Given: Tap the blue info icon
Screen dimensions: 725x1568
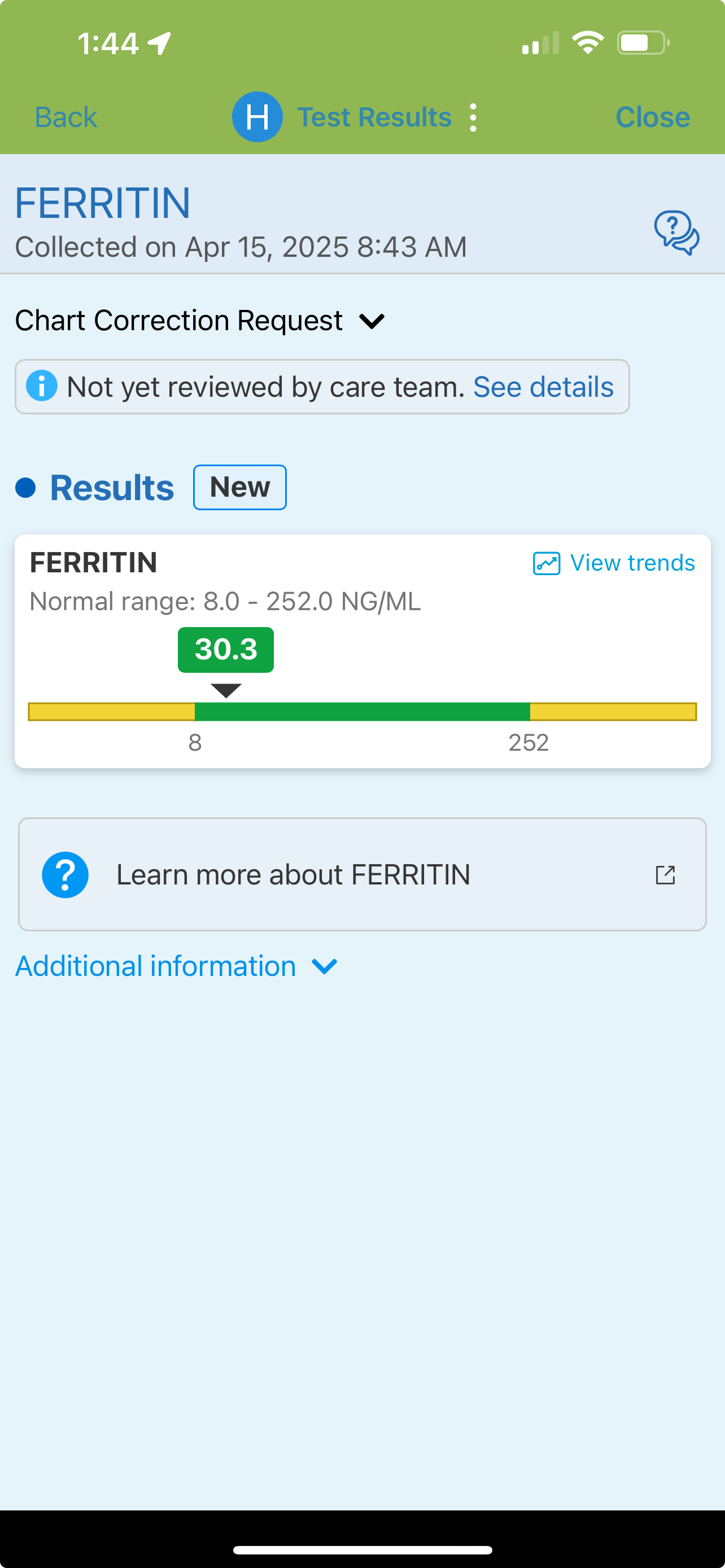Looking at the screenshot, I should [x=42, y=386].
